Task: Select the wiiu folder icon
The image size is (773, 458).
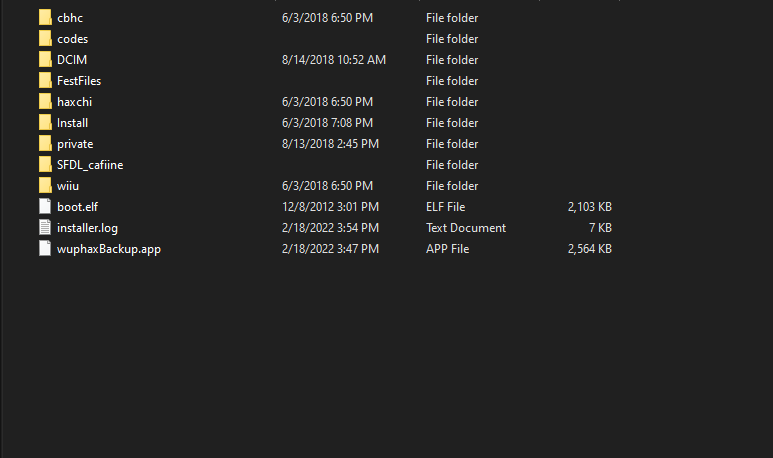Action: pyautogui.click(x=45, y=186)
